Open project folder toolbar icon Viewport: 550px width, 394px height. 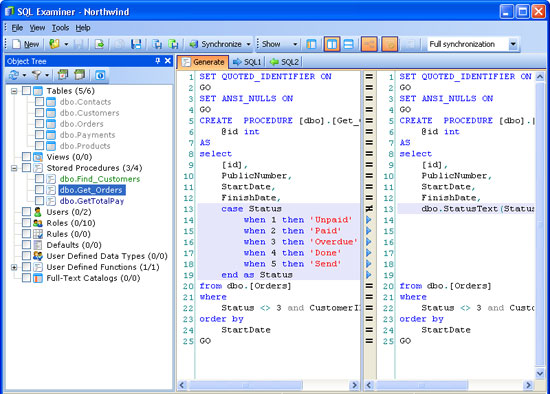click(x=54, y=44)
